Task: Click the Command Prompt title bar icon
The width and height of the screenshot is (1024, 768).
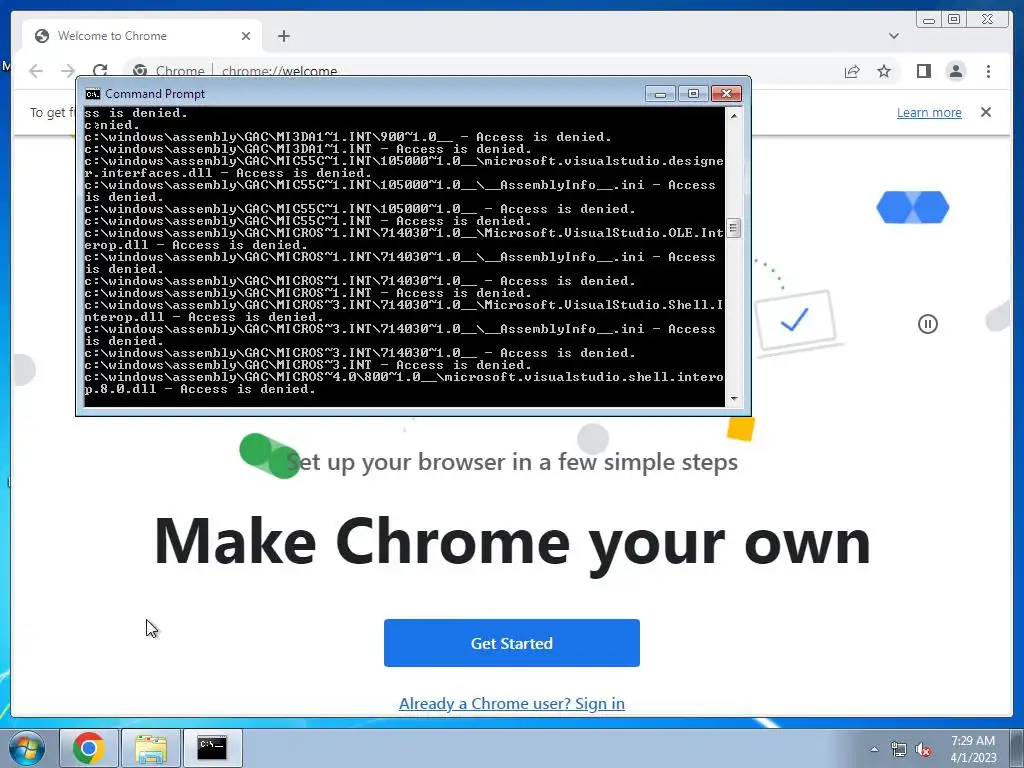Action: [x=93, y=94]
